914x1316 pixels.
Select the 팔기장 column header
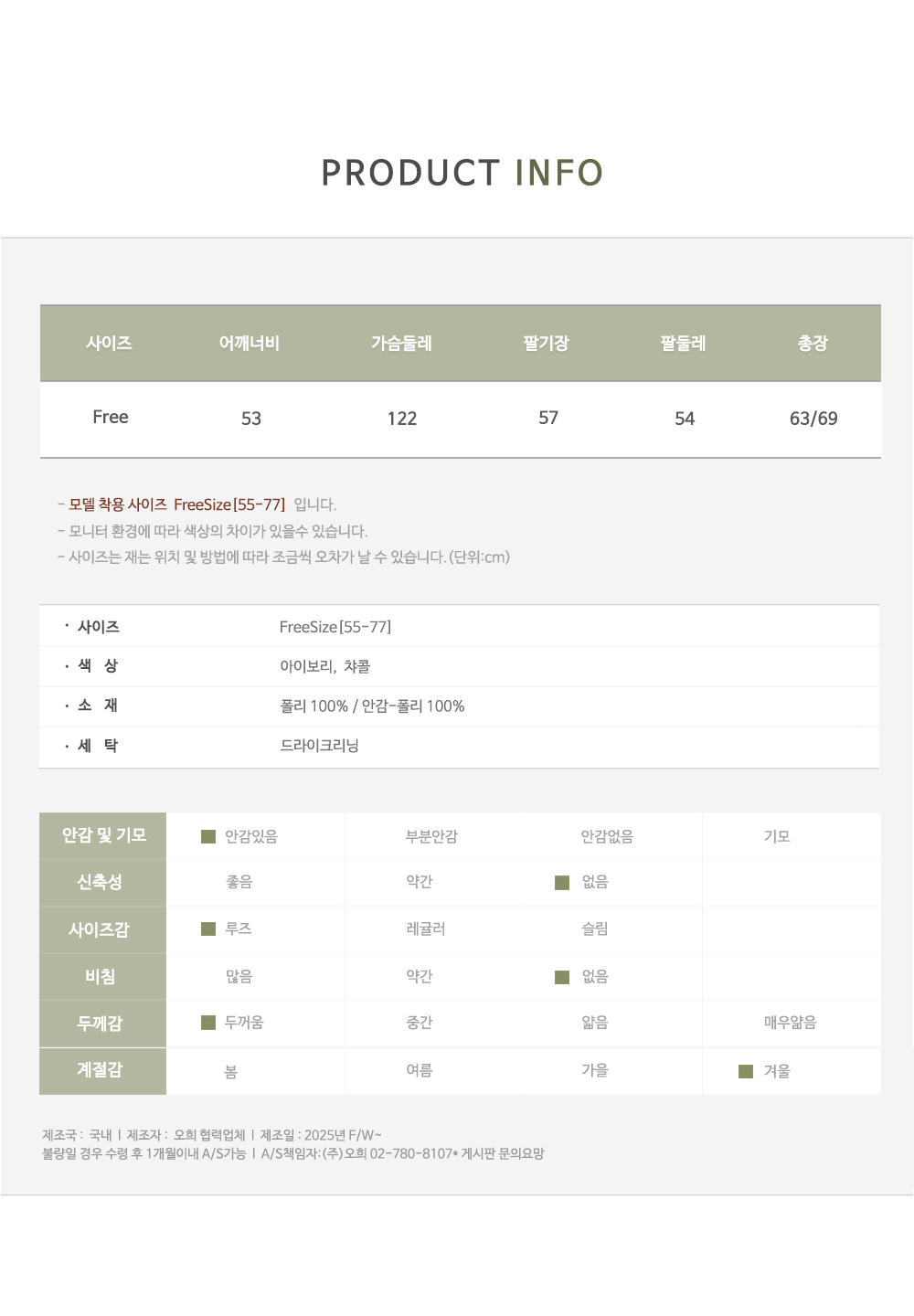546,344
